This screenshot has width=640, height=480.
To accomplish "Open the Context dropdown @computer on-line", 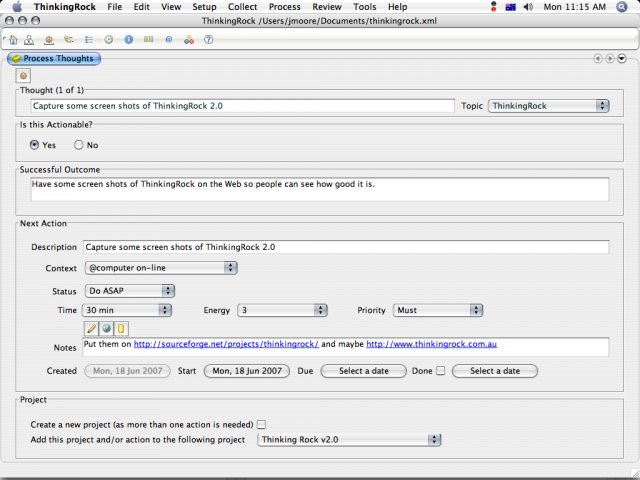I will click(x=161, y=268).
